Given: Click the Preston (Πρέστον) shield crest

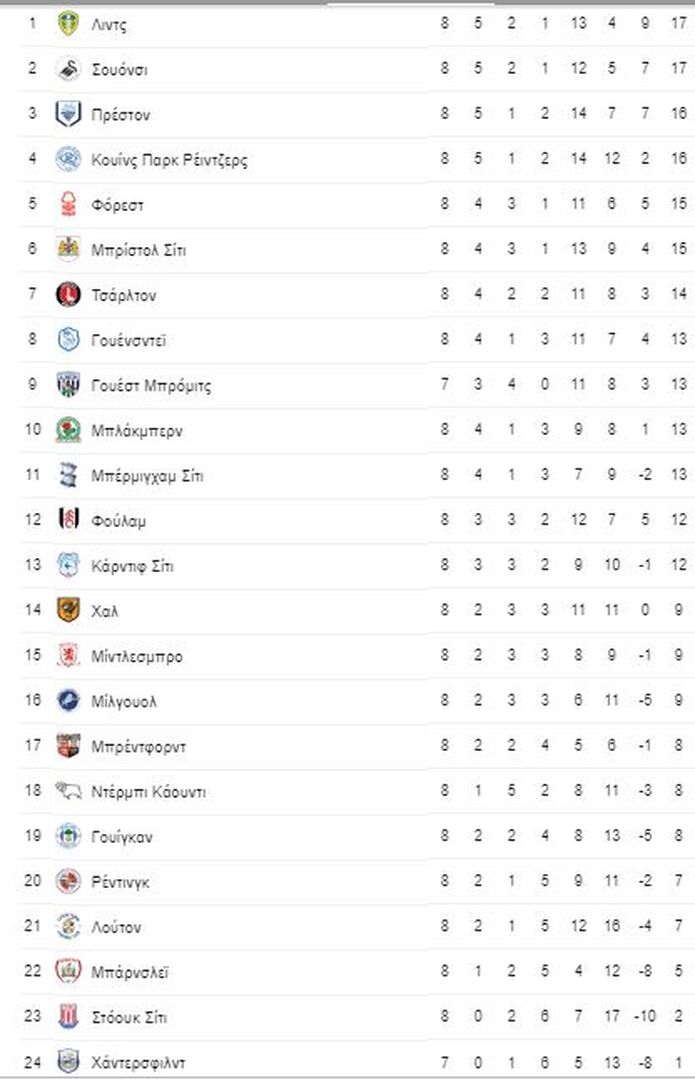Looking at the screenshot, I should coord(68,114).
